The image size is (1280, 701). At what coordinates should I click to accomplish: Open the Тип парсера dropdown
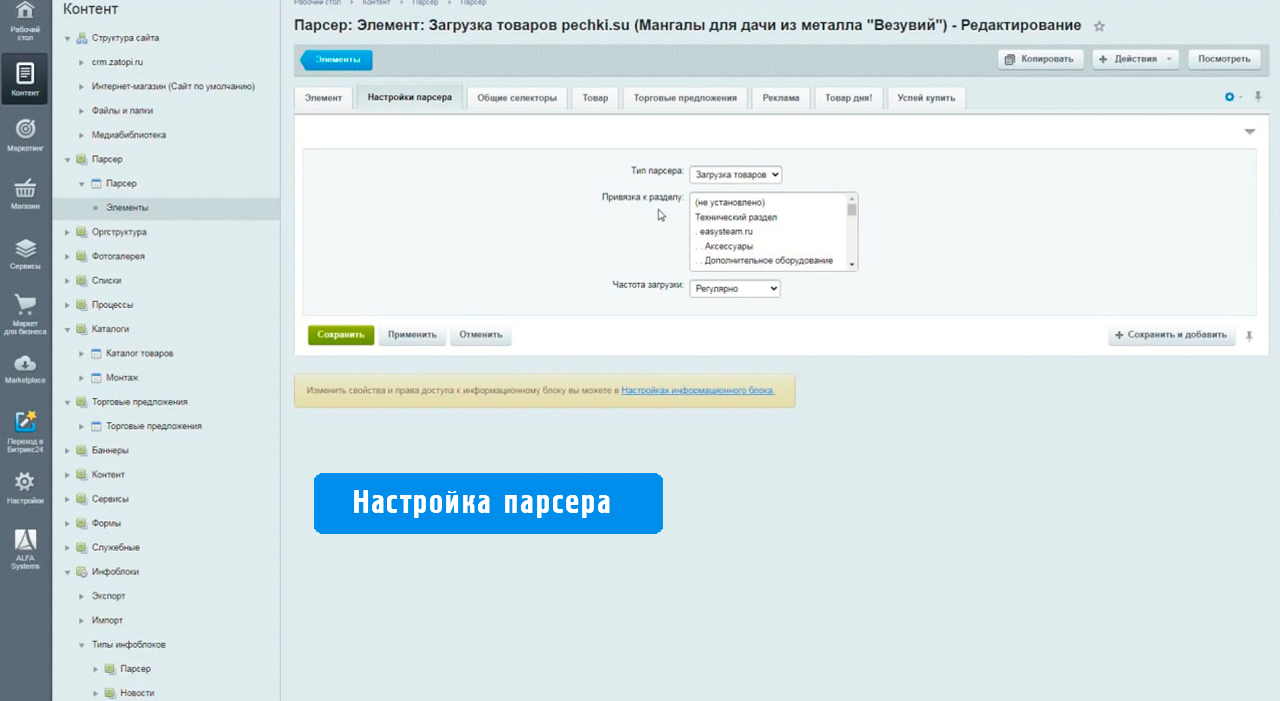736,174
